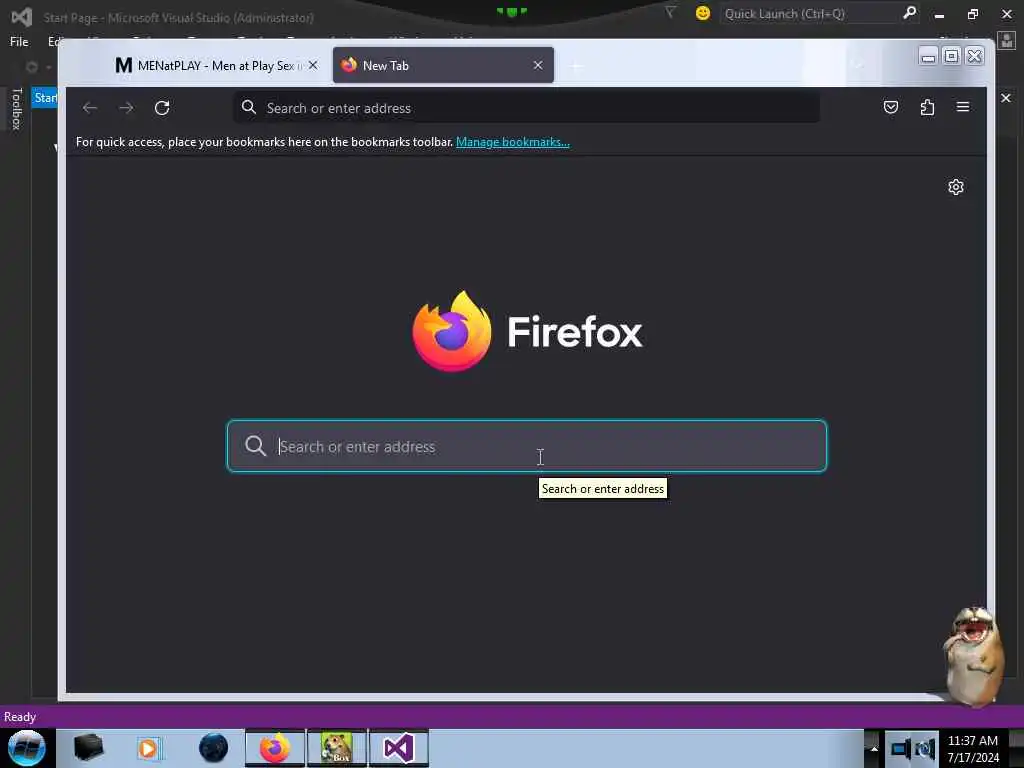Select the Visual Studio Start Page tab
Viewport: 1024px width, 768px height.
[x=44, y=98]
